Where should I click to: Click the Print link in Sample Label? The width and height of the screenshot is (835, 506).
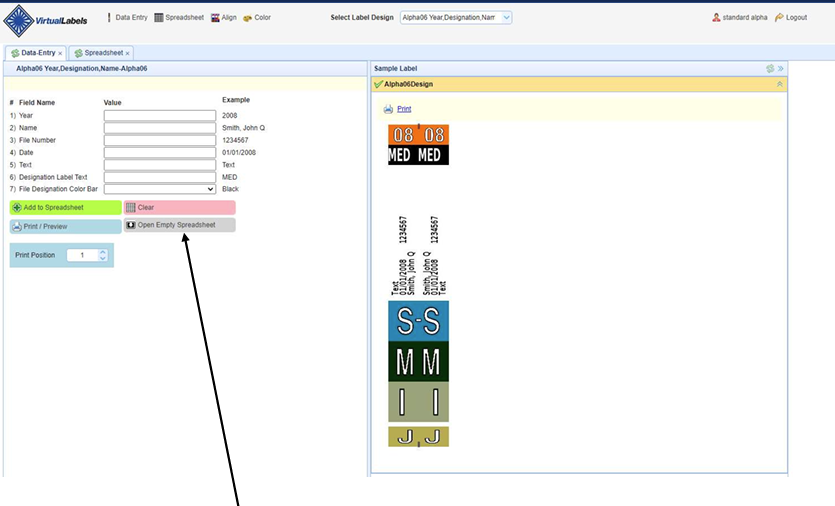(404, 109)
